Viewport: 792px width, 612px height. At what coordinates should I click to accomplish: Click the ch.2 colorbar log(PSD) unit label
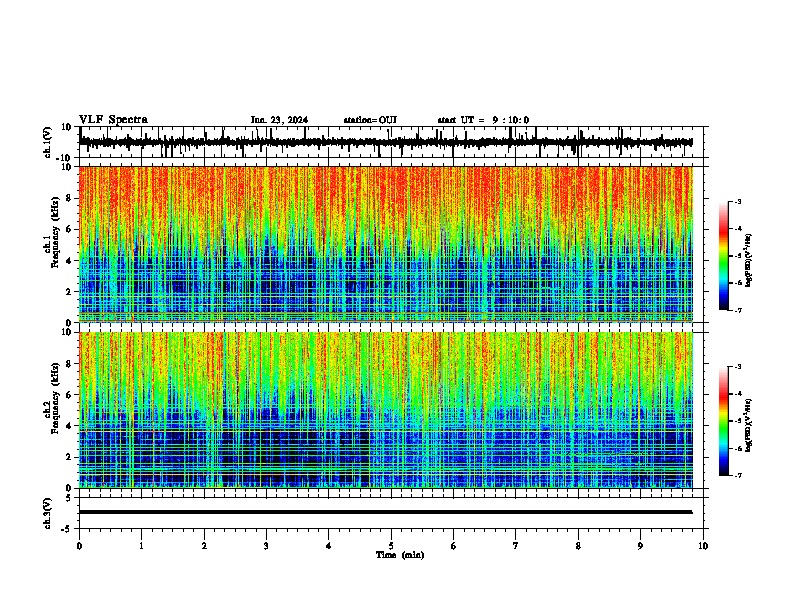point(749,425)
